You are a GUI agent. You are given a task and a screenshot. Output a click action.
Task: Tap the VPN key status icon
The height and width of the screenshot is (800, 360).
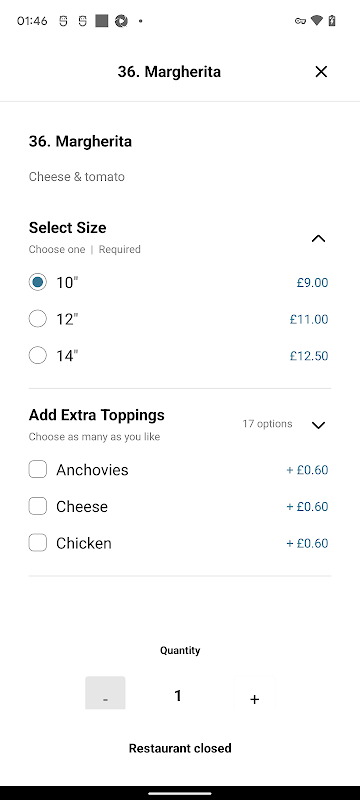click(300, 21)
